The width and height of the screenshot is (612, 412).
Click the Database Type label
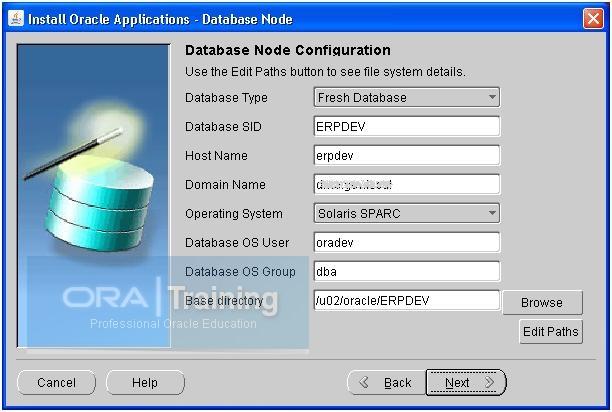pos(226,98)
